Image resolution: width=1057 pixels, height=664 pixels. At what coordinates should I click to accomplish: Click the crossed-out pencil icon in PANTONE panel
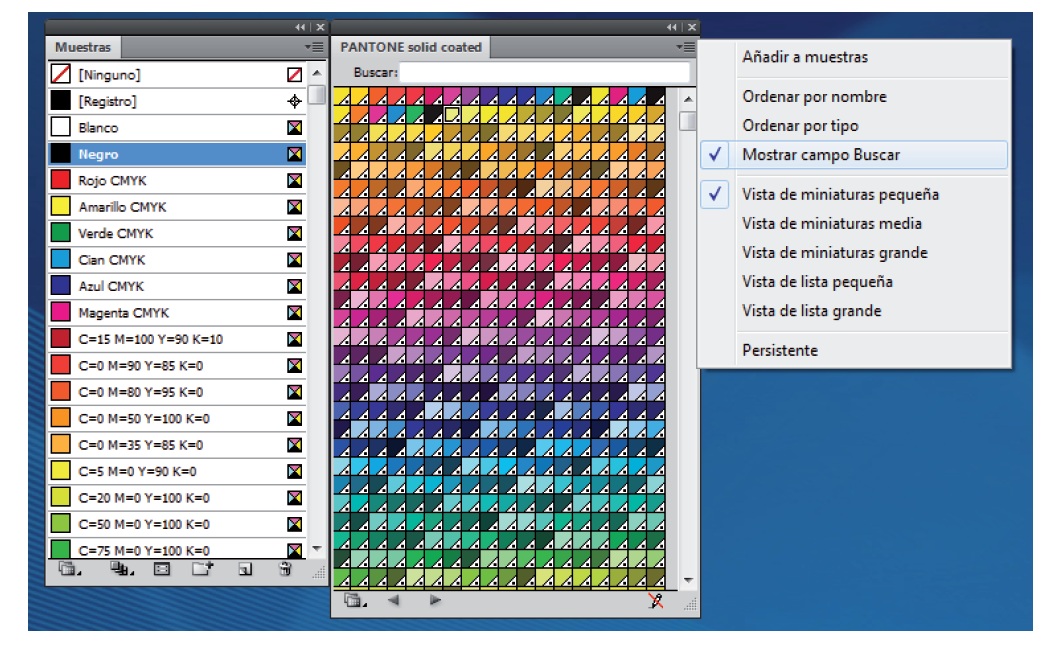(x=656, y=601)
